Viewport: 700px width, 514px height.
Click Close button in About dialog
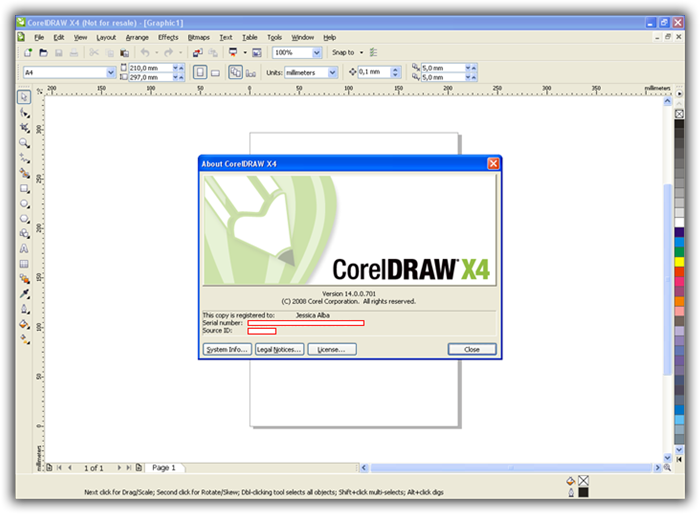point(472,349)
